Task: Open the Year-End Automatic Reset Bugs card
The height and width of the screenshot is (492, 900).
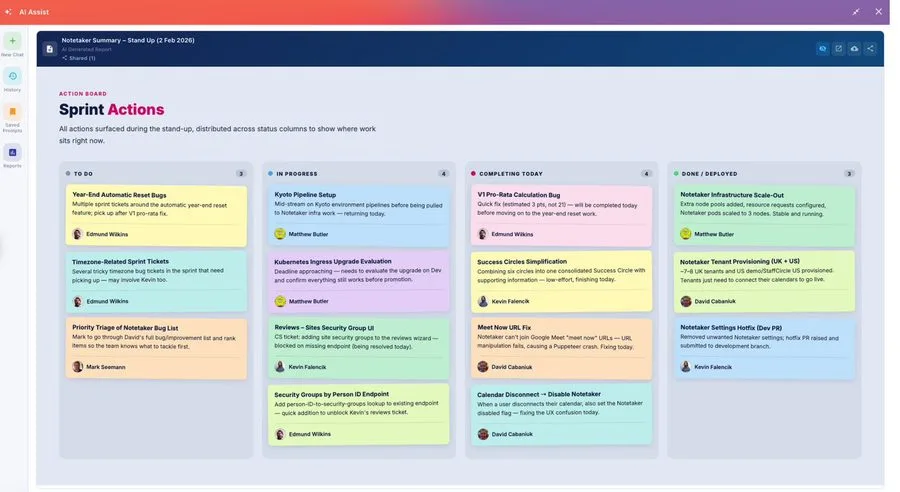Action: pyautogui.click(x=156, y=215)
